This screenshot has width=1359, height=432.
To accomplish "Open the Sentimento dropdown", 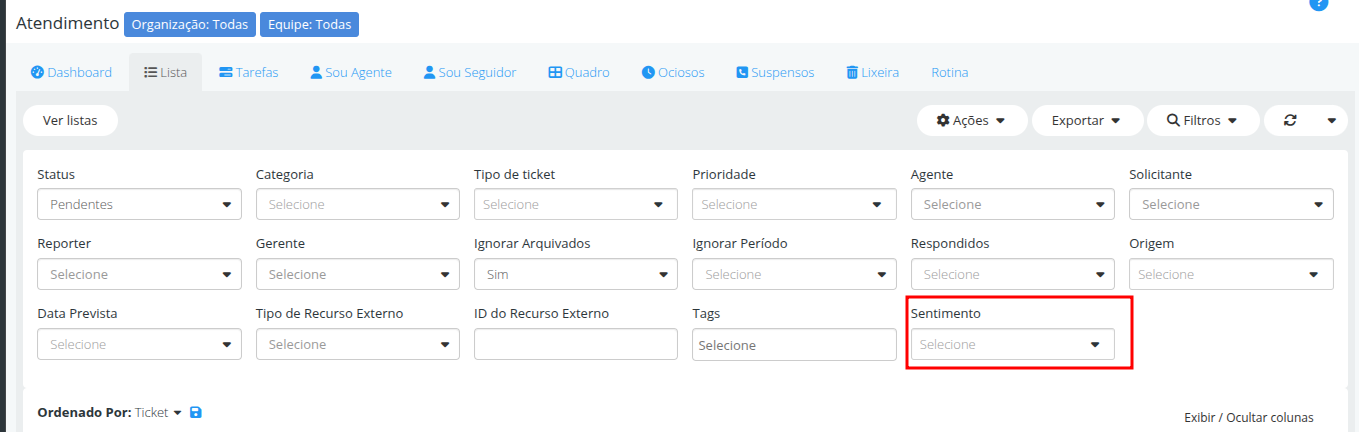I will [1012, 344].
